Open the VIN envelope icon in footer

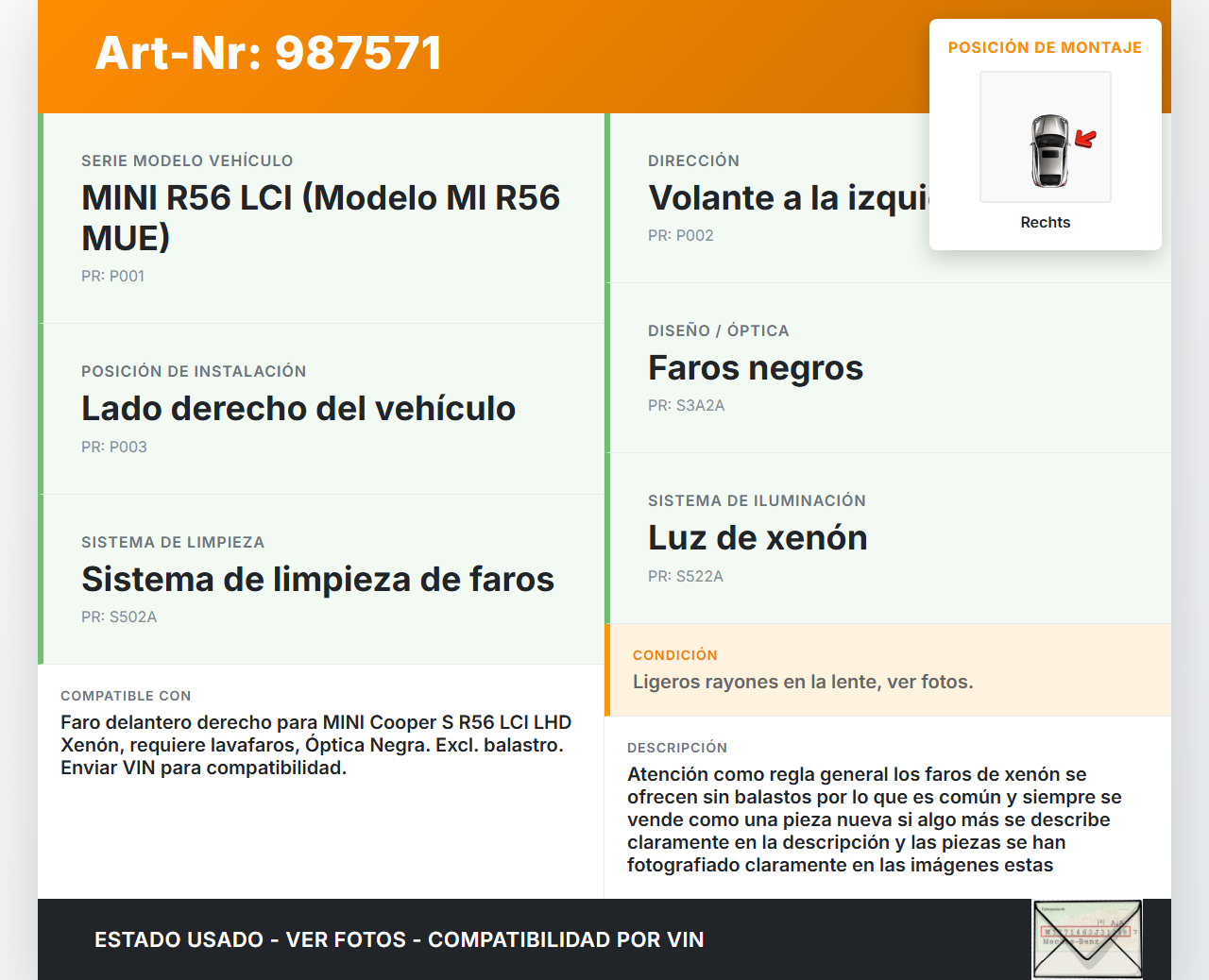pos(1087,938)
